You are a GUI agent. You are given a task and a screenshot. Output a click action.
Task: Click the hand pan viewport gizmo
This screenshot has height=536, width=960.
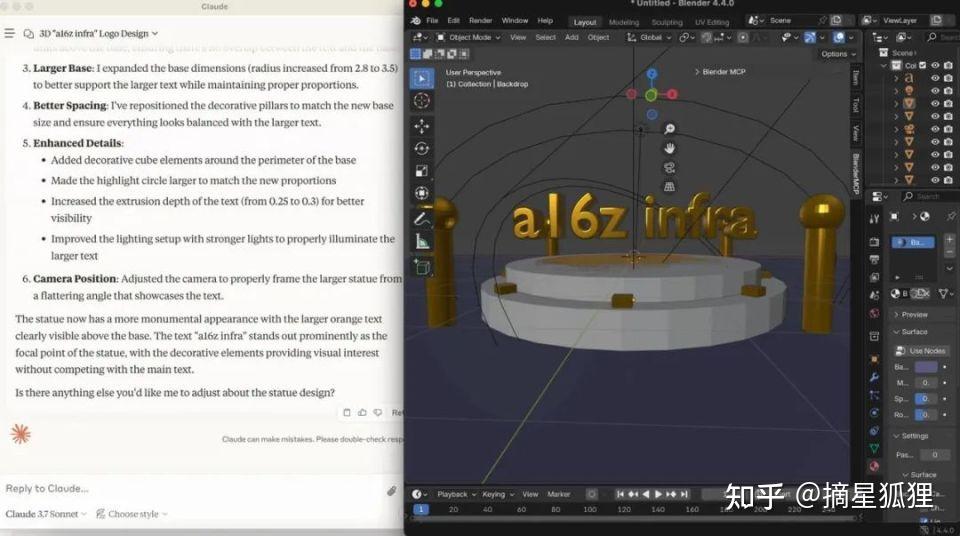pyautogui.click(x=669, y=148)
